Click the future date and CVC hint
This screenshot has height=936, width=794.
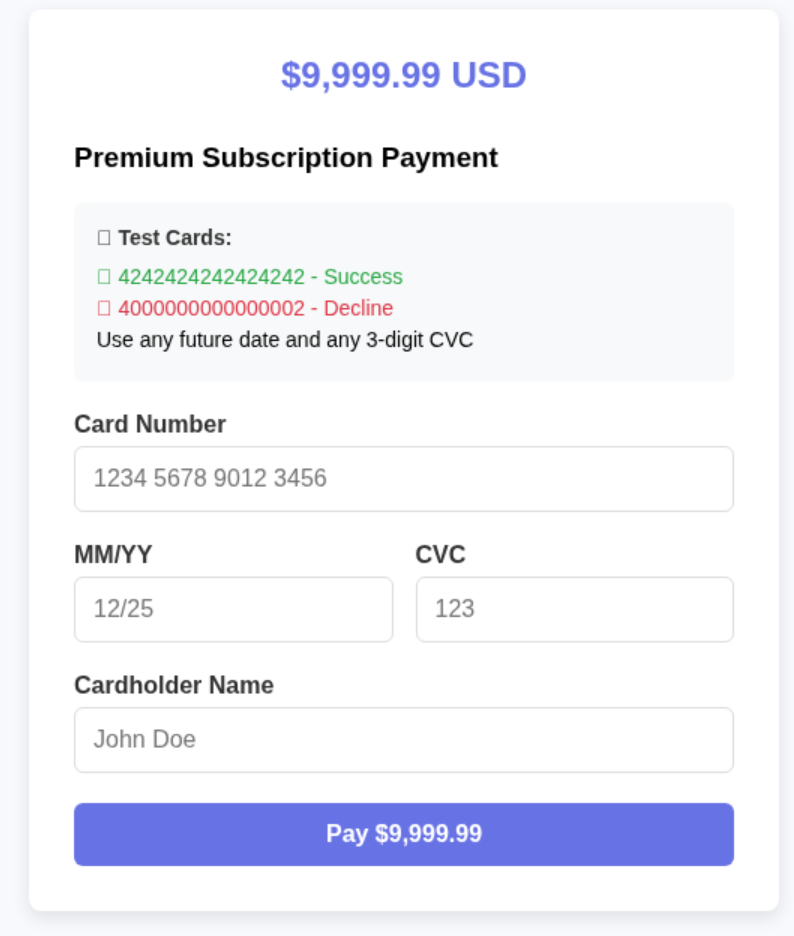285,340
